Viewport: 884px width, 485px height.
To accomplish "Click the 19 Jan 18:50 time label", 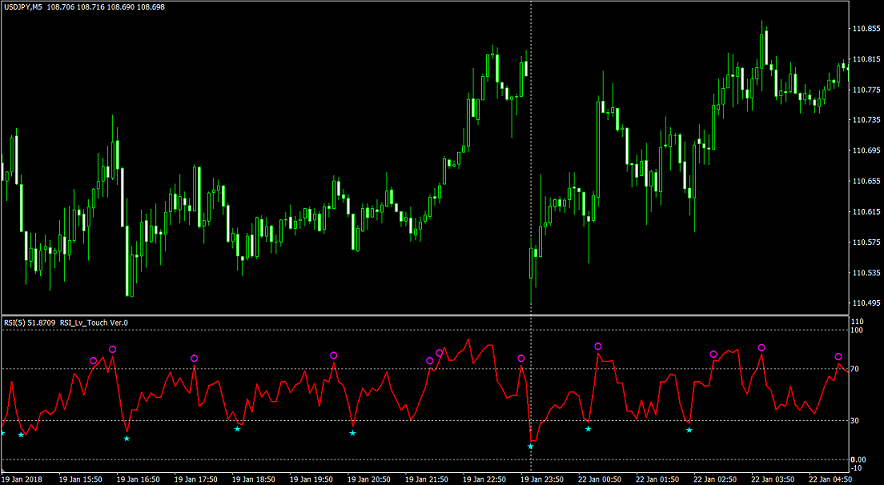I will click(x=254, y=479).
